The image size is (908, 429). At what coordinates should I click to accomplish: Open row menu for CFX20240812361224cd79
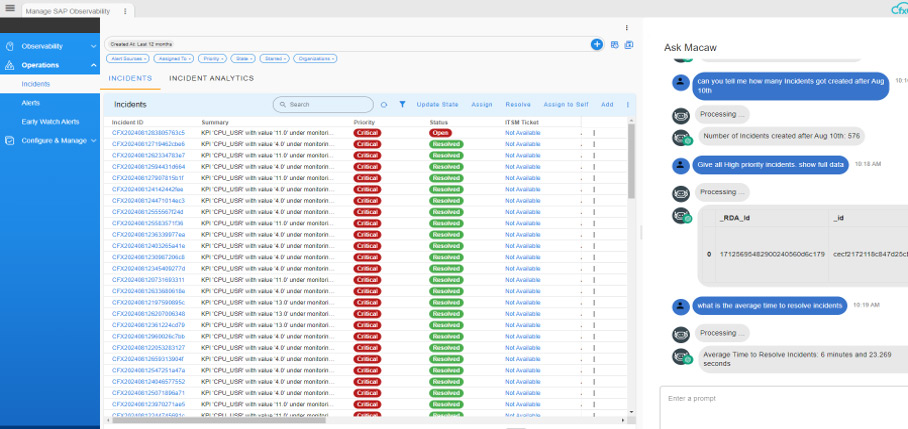pyautogui.click(x=594, y=325)
